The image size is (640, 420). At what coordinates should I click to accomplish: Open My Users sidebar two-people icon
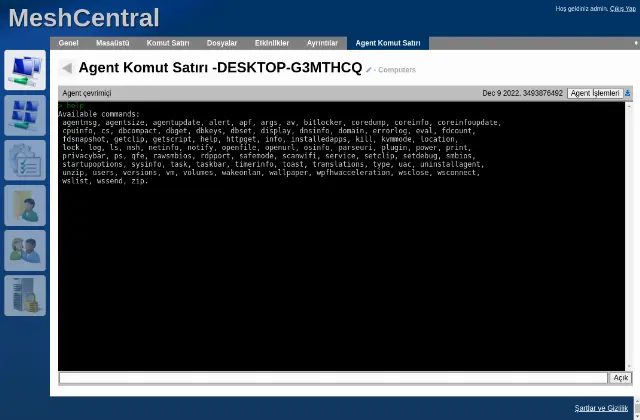click(x=25, y=250)
